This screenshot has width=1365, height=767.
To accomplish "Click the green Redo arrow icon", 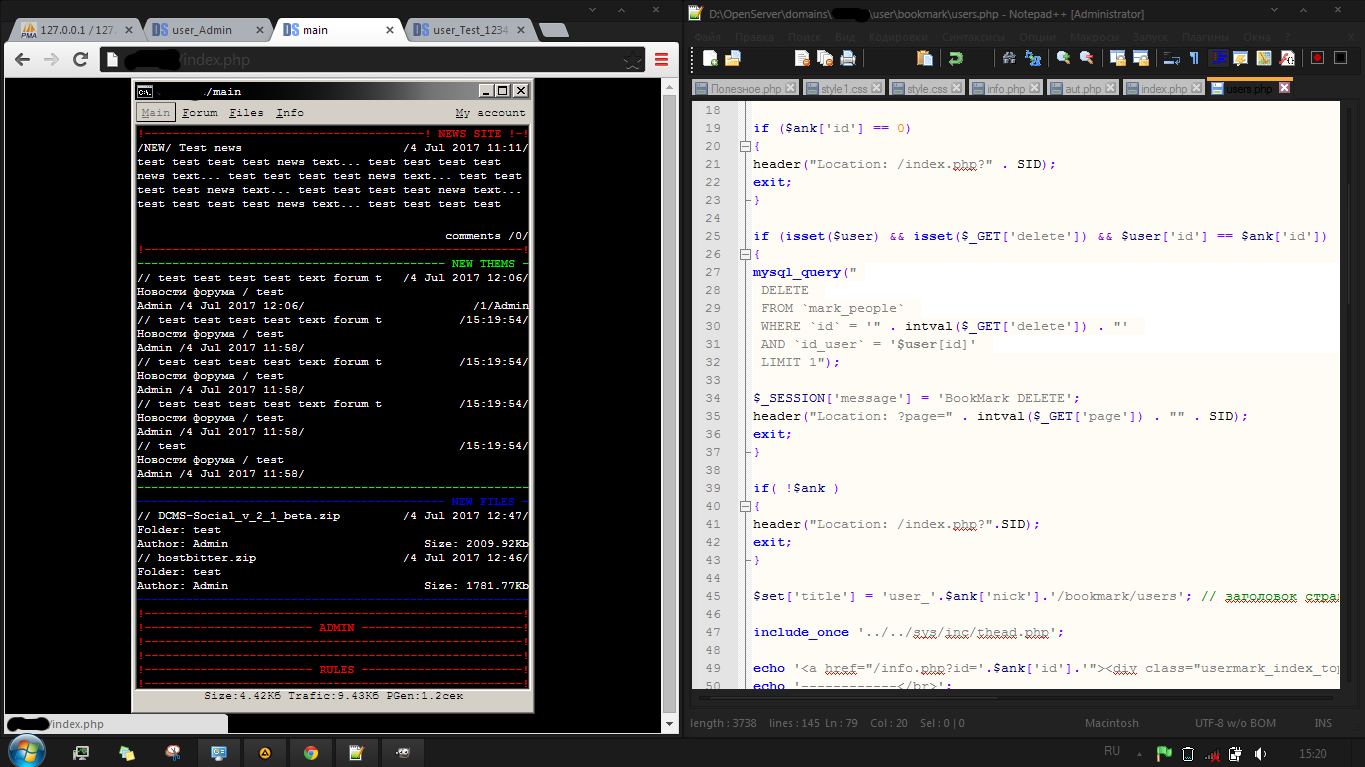I will (956, 58).
